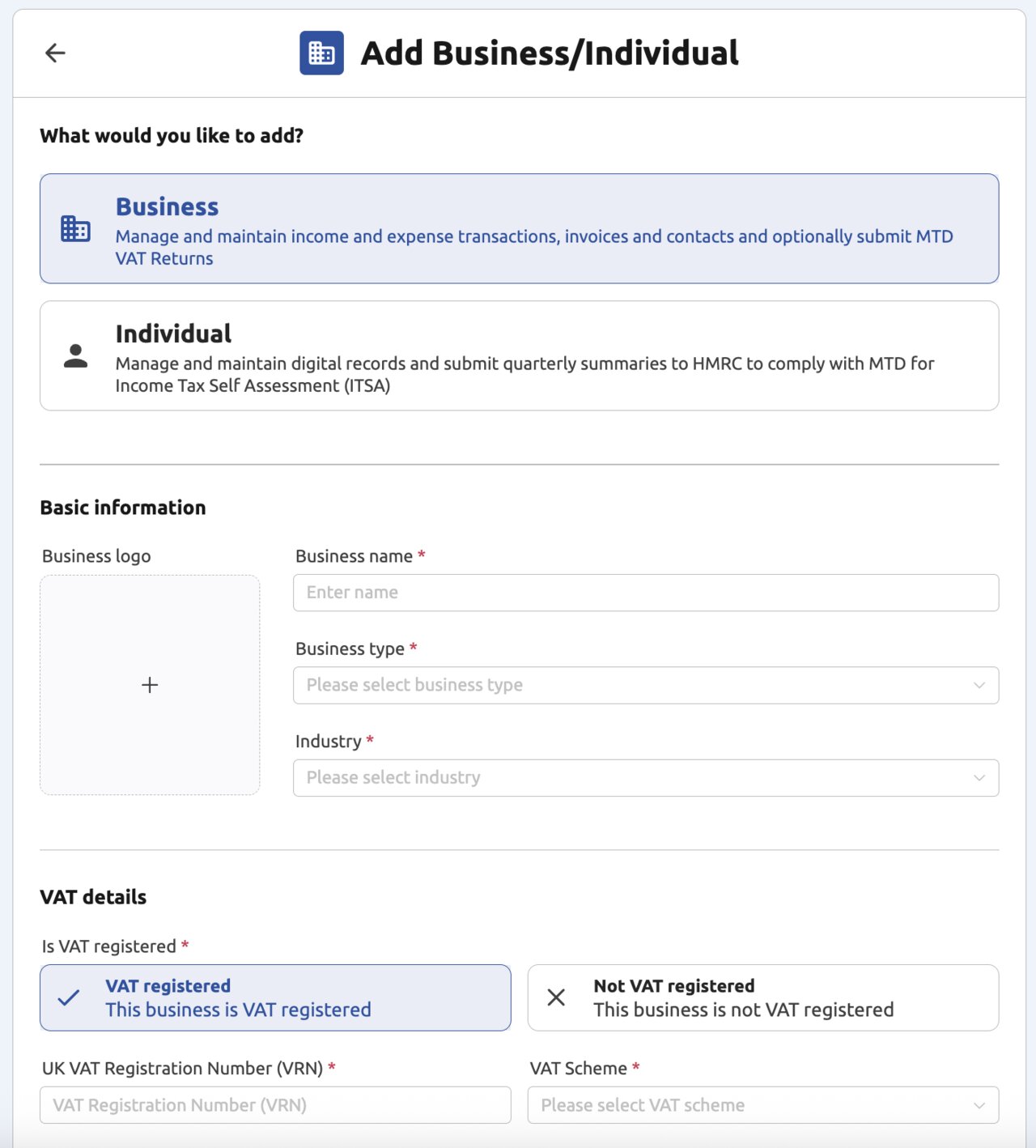Click the back arrow to return
Viewport: 1036px width, 1148px height.
click(x=55, y=53)
